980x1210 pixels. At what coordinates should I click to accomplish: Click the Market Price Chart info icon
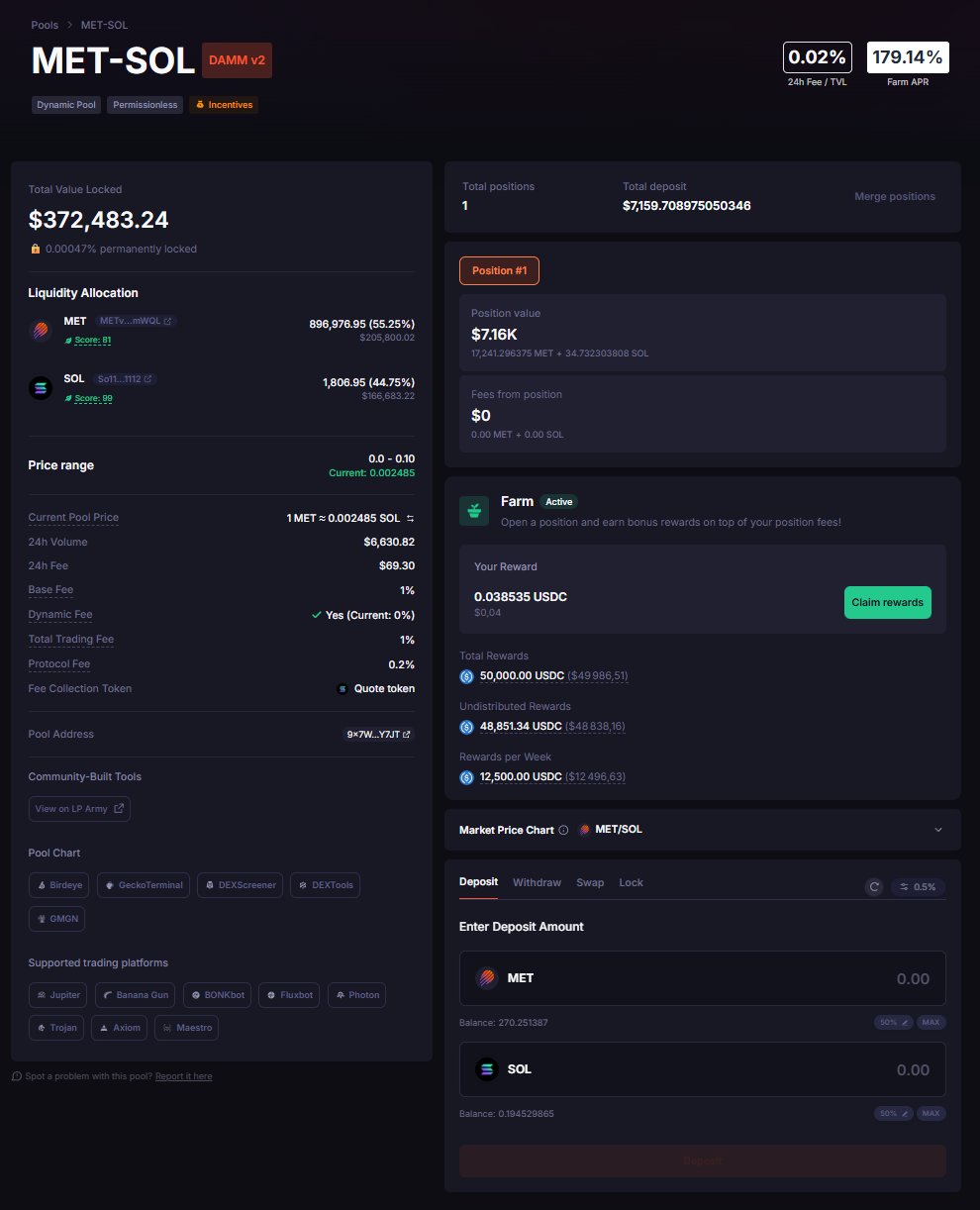tap(563, 830)
